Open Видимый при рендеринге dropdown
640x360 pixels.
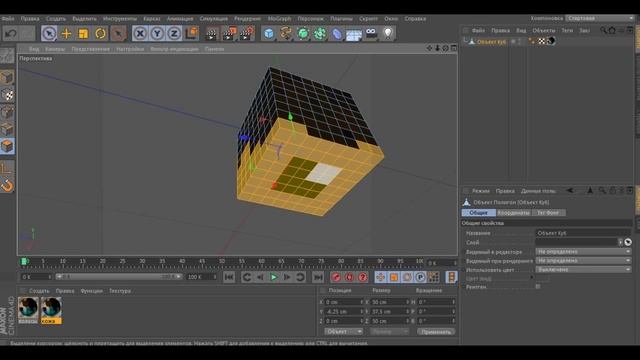pyautogui.click(x=583, y=260)
